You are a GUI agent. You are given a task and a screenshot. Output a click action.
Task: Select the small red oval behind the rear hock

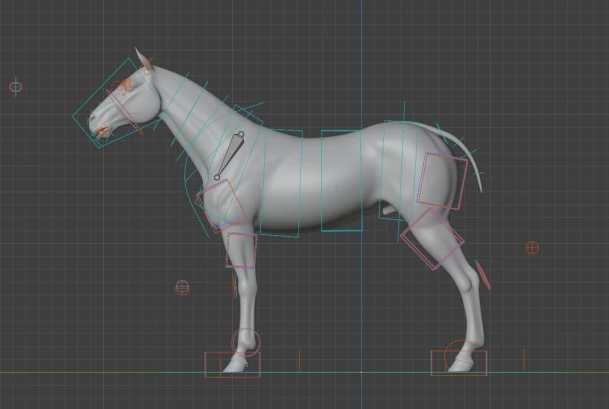pyautogui.click(x=484, y=274)
